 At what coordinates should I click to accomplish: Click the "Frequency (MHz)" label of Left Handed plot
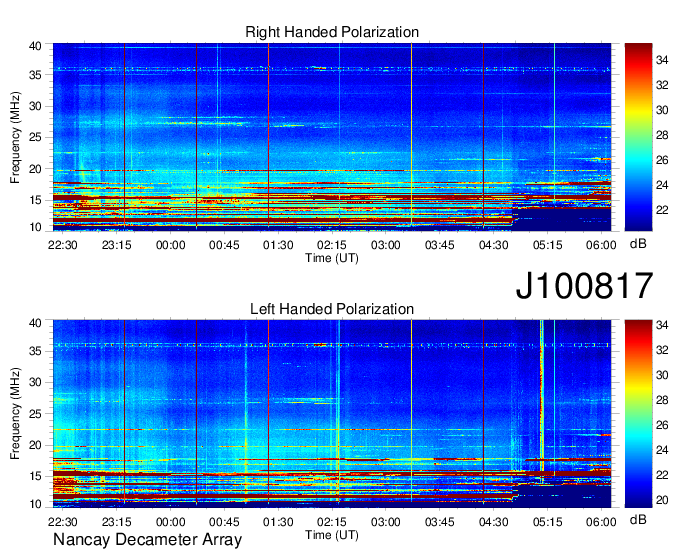point(15,414)
